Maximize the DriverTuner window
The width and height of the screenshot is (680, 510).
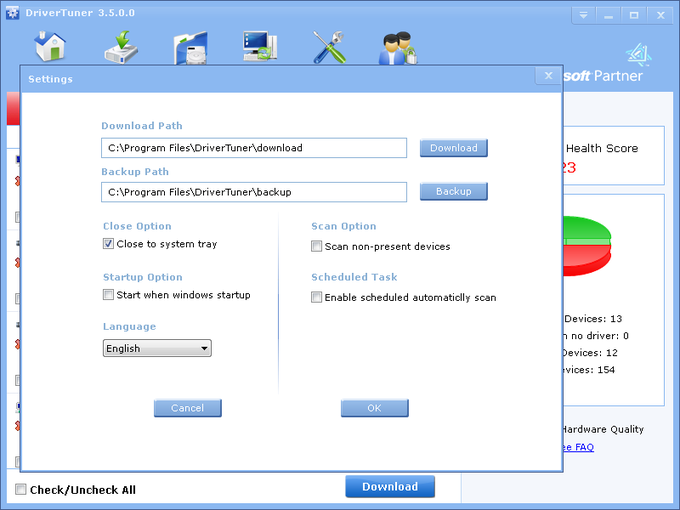[x=634, y=16]
